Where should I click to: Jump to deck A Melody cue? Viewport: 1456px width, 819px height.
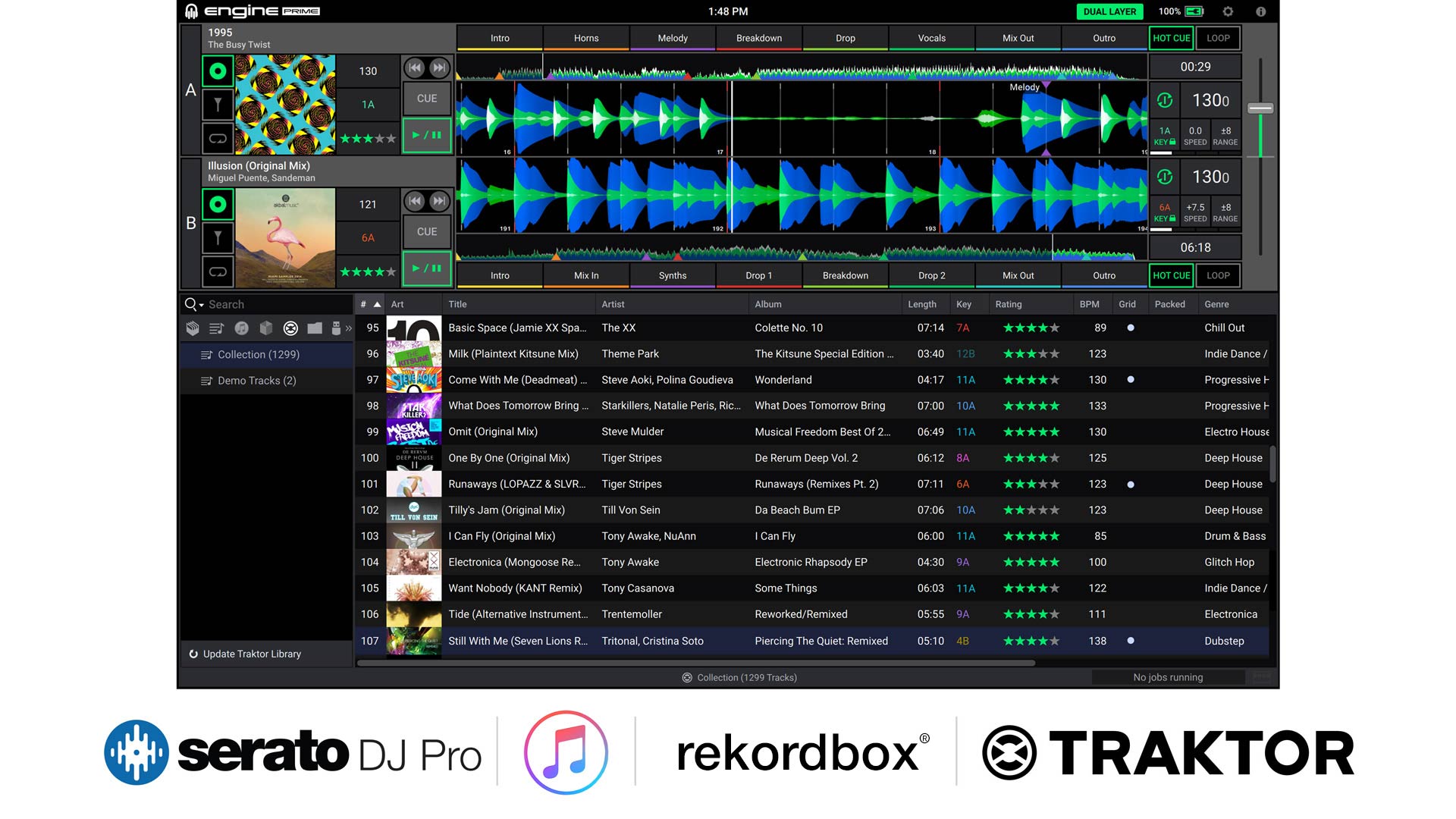[673, 38]
